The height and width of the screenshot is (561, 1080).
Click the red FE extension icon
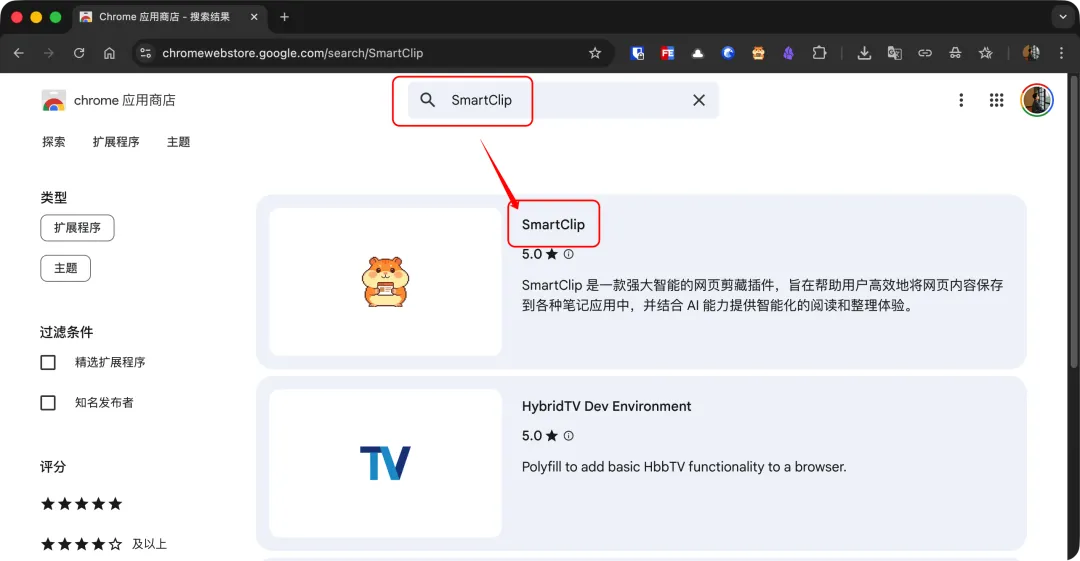[x=667, y=53]
